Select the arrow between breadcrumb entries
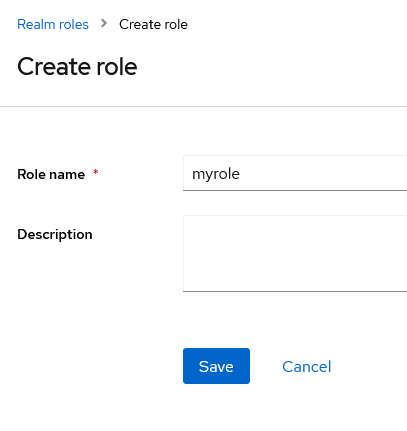 104,24
